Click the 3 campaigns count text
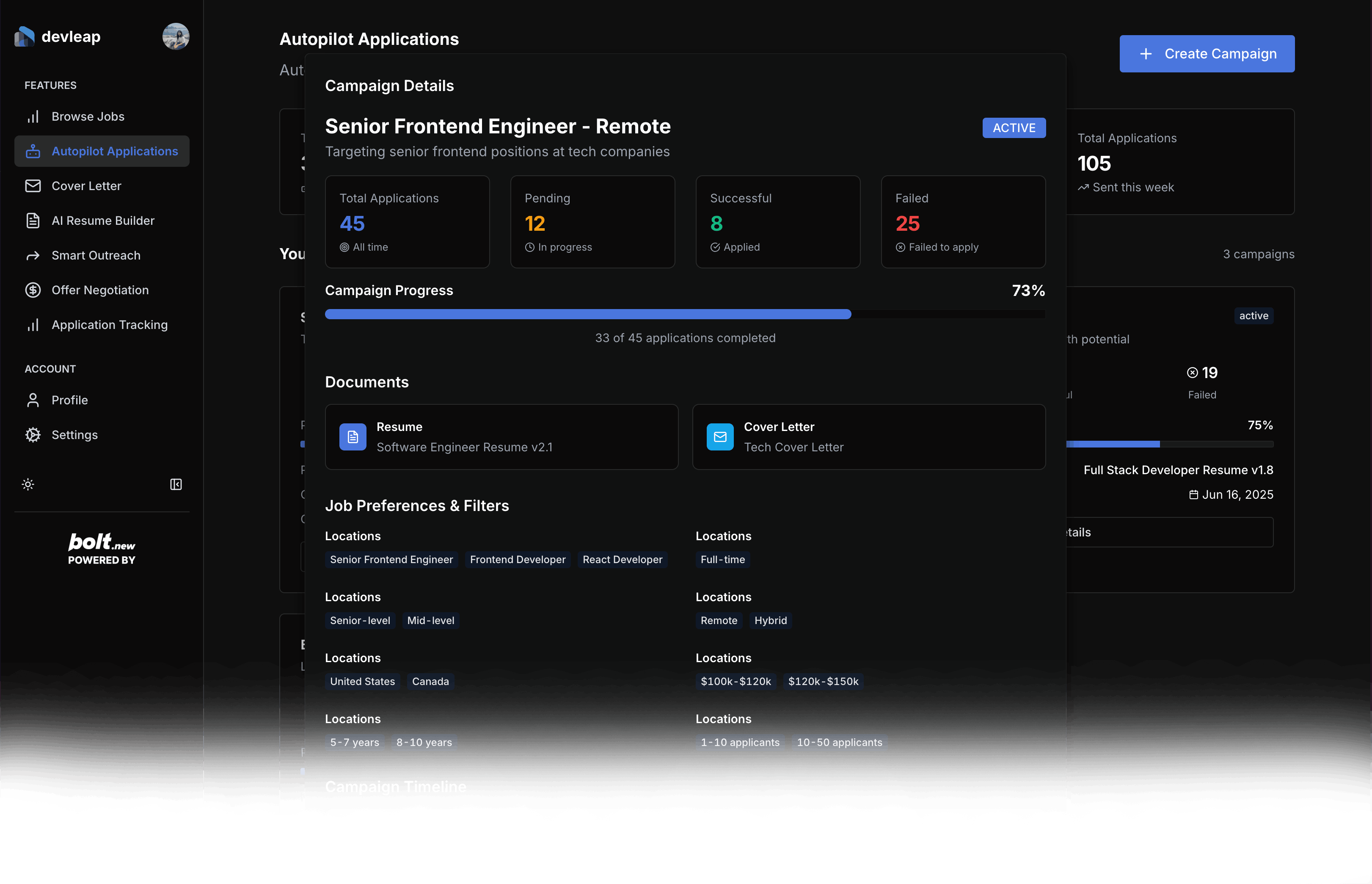 click(1259, 254)
